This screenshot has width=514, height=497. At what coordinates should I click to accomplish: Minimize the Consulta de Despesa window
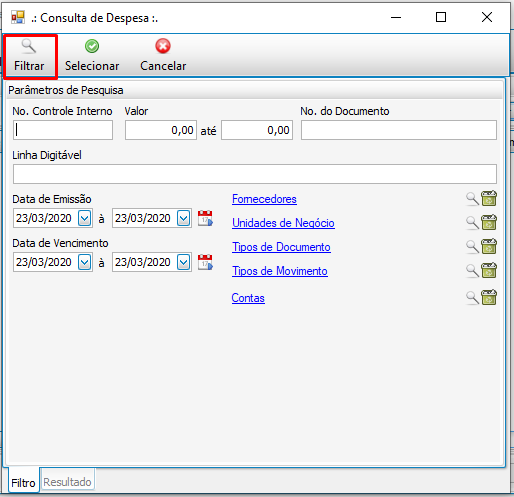[396, 17]
